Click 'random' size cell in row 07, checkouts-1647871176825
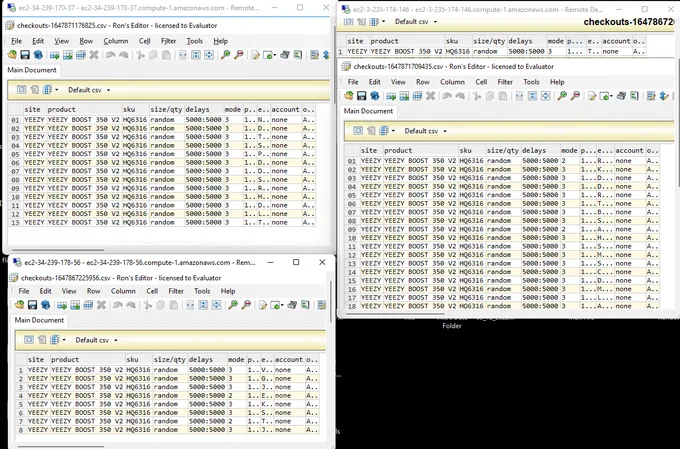680x449 pixels. click(167, 171)
